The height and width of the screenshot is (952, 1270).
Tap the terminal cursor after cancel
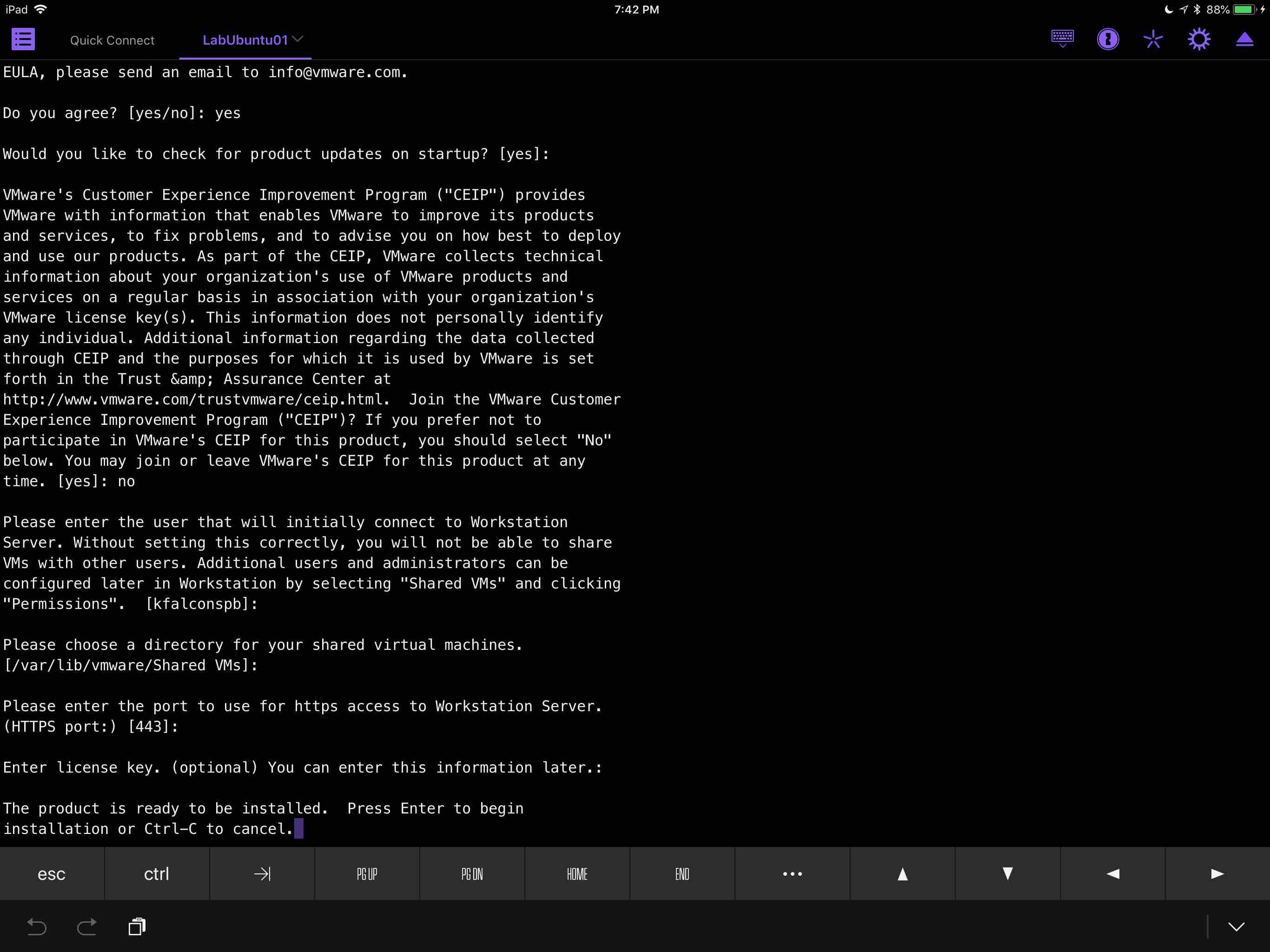point(298,828)
